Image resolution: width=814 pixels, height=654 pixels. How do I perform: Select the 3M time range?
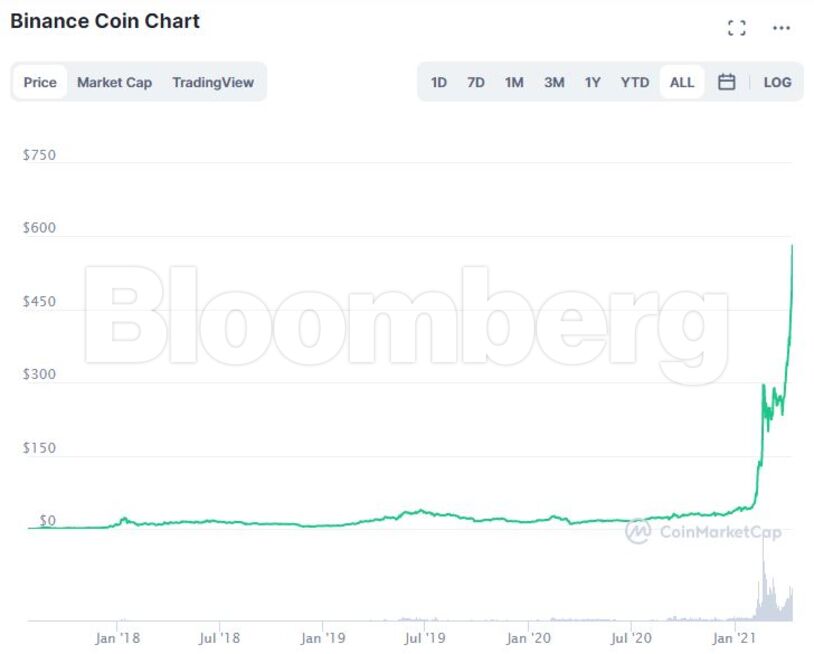554,82
